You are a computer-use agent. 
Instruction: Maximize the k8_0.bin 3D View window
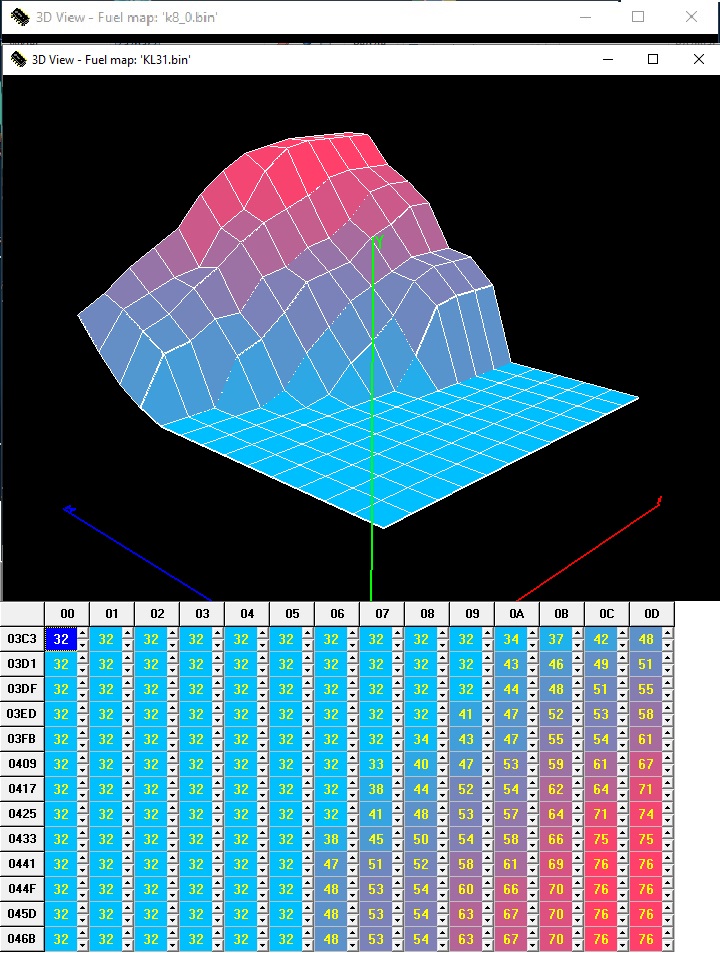pos(638,17)
